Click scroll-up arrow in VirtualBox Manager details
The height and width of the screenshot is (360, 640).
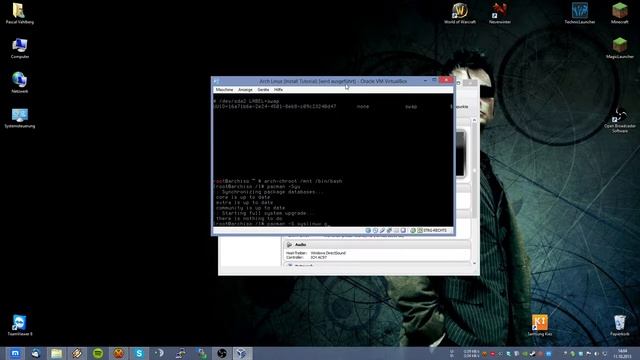click(474, 120)
